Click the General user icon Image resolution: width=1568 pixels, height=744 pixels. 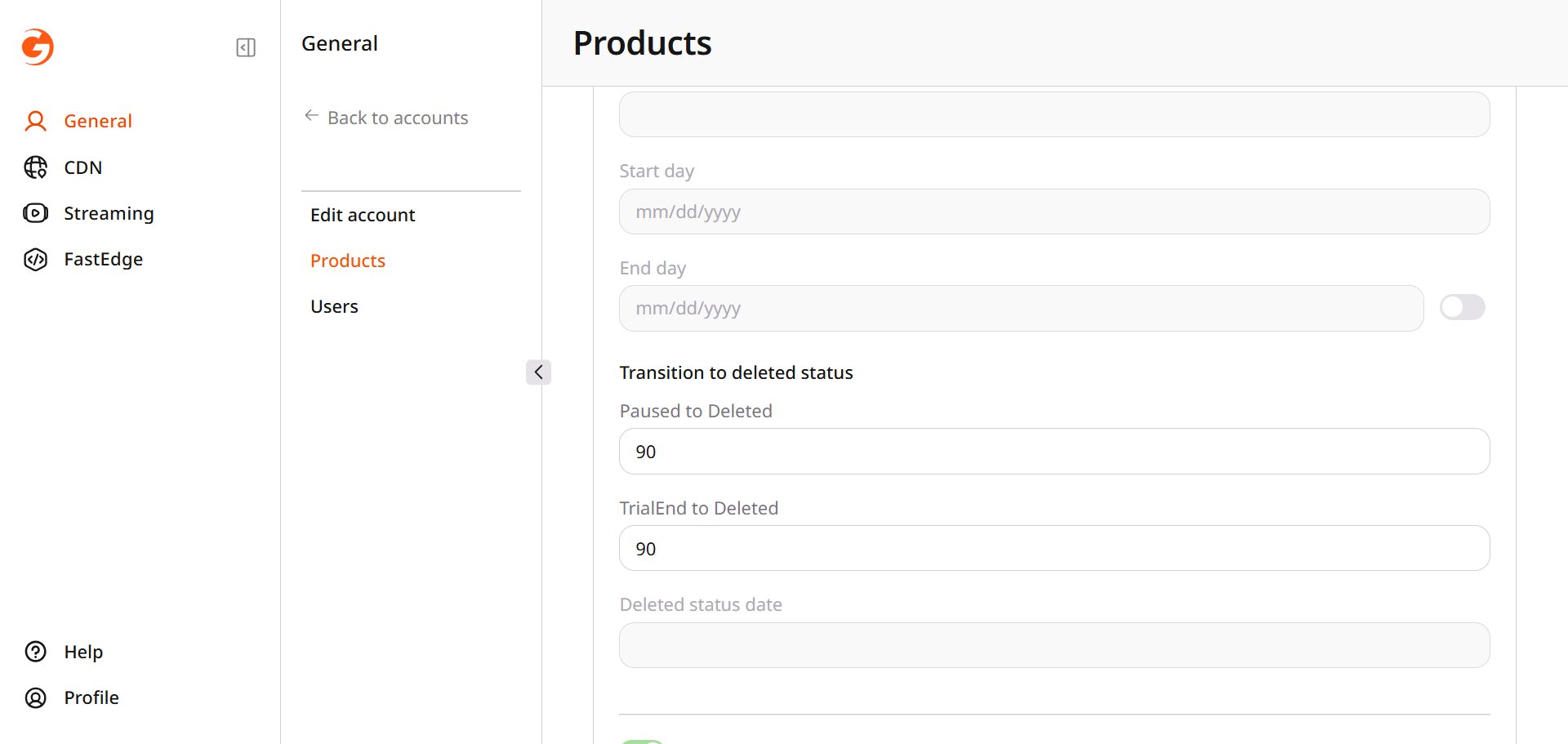[x=36, y=121]
